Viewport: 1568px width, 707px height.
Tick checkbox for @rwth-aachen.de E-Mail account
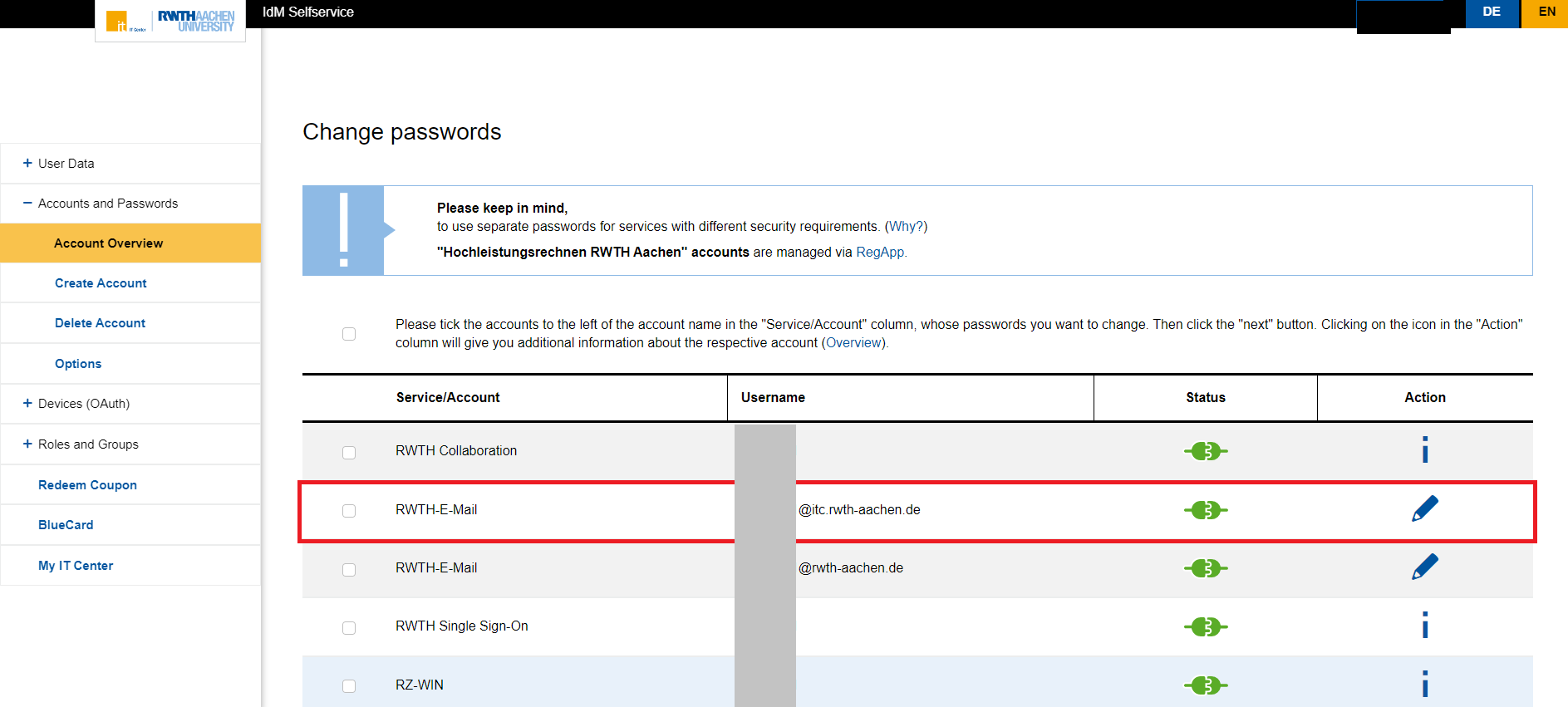pos(349,570)
